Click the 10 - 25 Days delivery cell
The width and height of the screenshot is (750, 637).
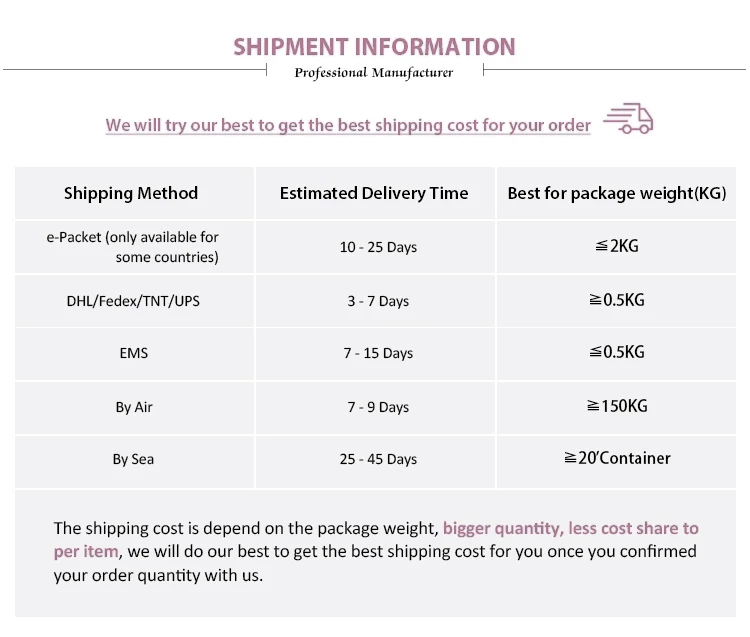pos(378,247)
